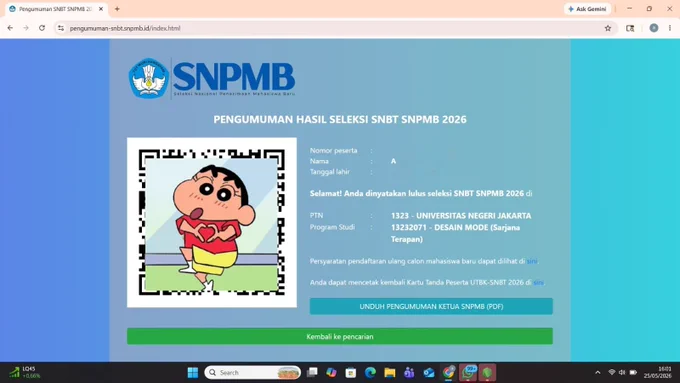
Task: Click the browser forward arrow
Action: (x=26, y=28)
